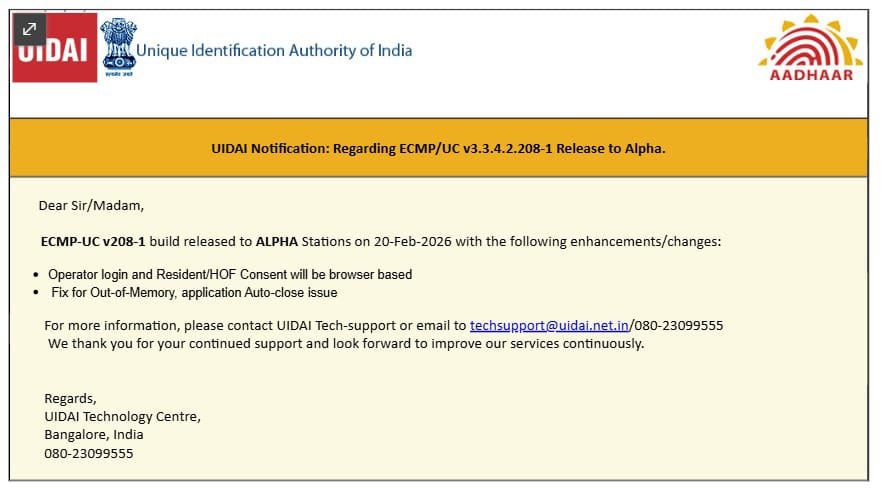Click the "Dear Sir/Madam," greeting
Image resolution: width=882 pixels, height=496 pixels.
91,206
